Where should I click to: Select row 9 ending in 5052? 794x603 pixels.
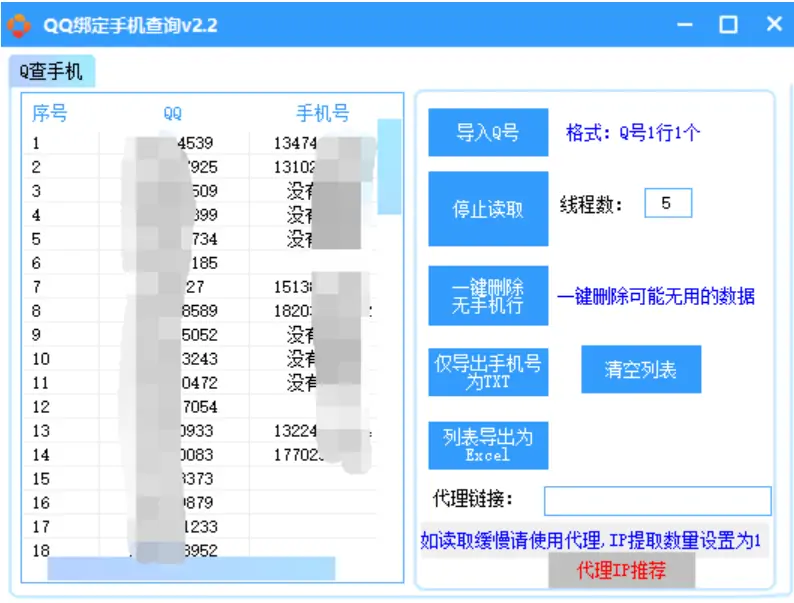(201, 335)
